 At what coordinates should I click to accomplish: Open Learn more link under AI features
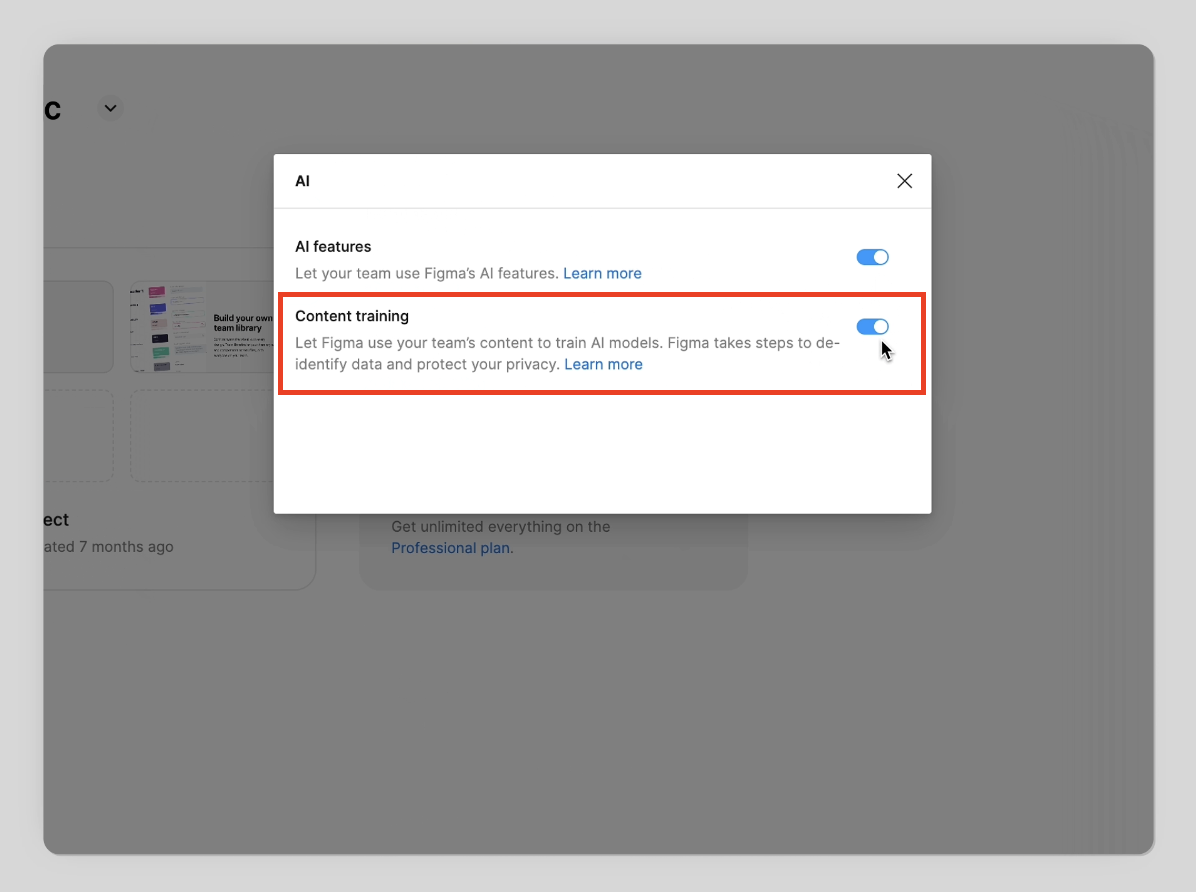602,273
